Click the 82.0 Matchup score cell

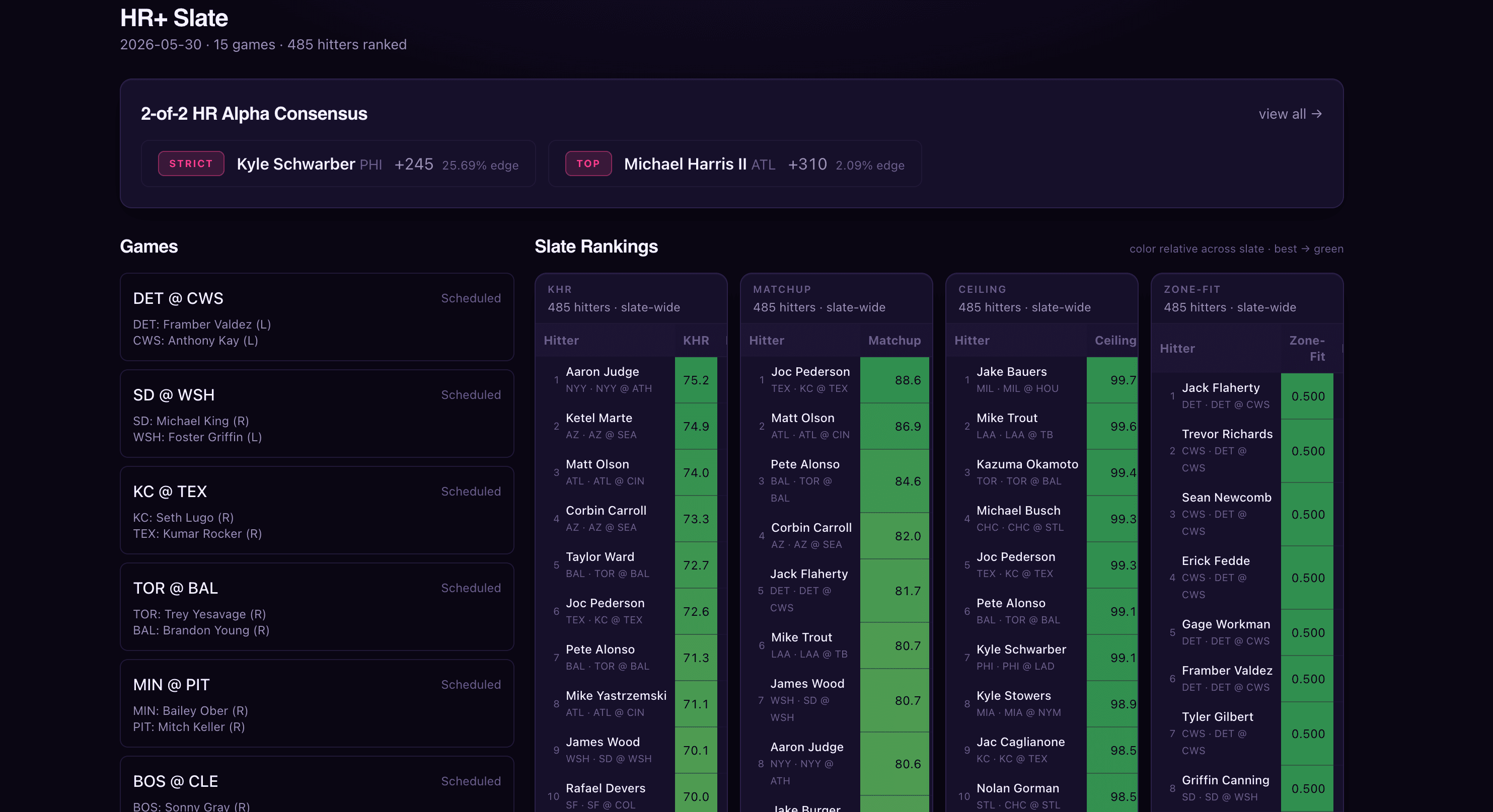pos(895,536)
